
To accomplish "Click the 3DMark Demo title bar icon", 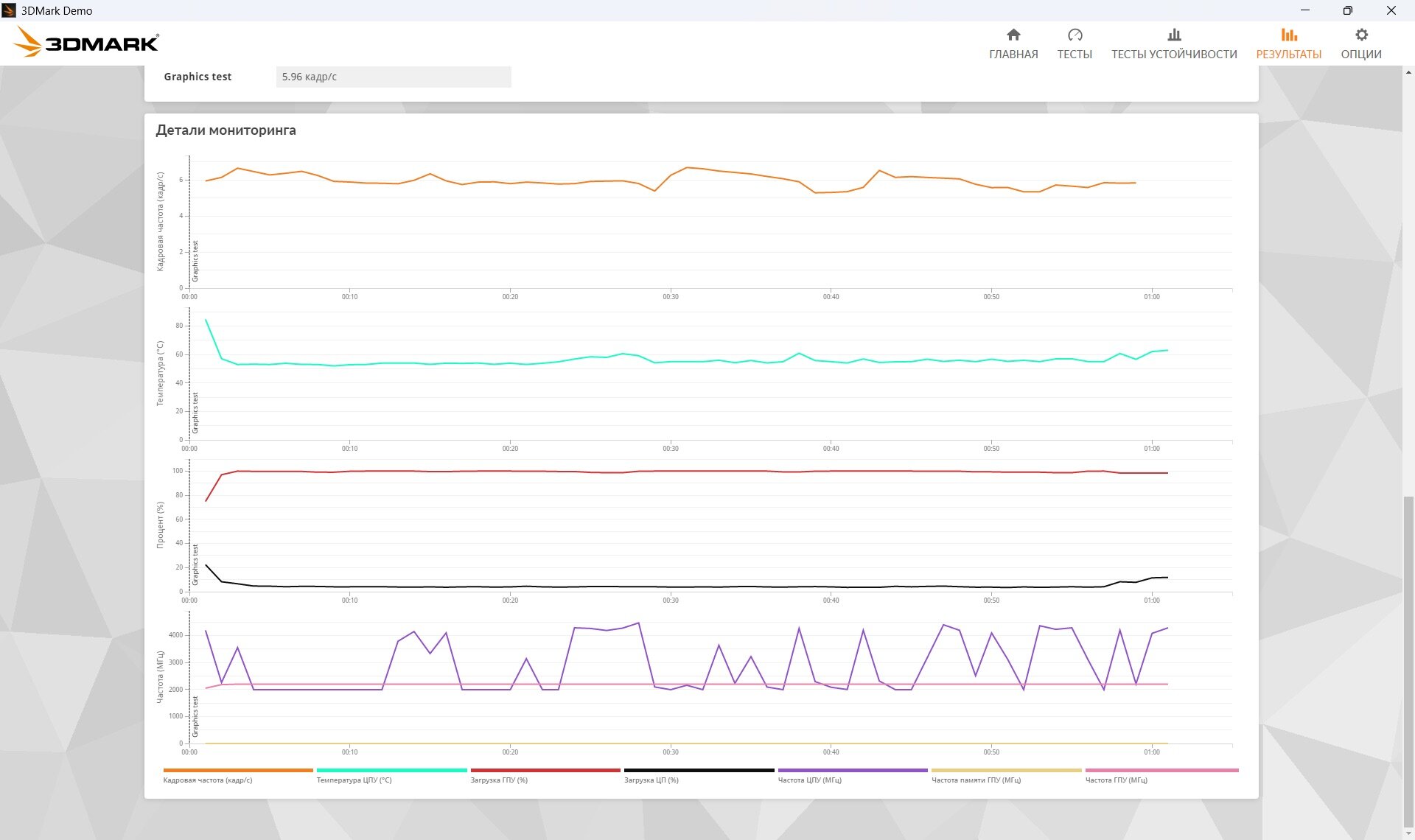I will click(x=9, y=10).
